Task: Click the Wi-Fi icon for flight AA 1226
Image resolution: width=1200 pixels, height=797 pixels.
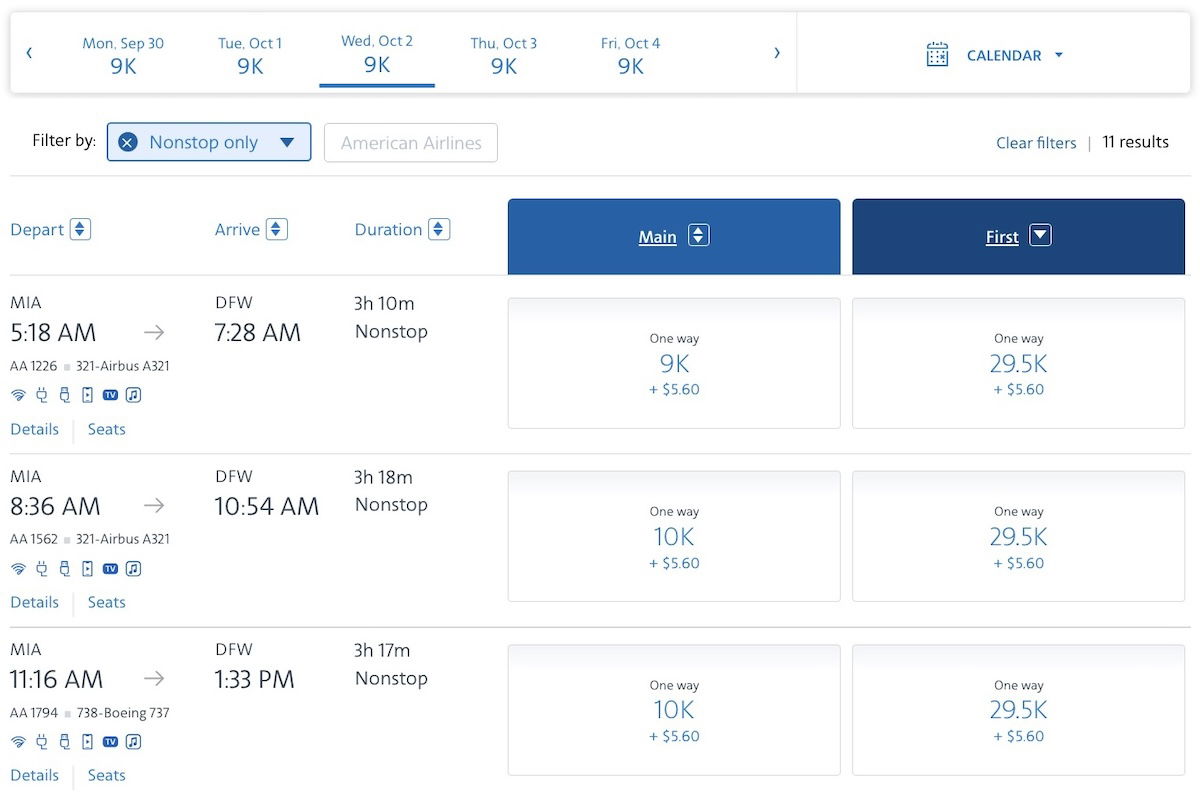Action: 18,395
